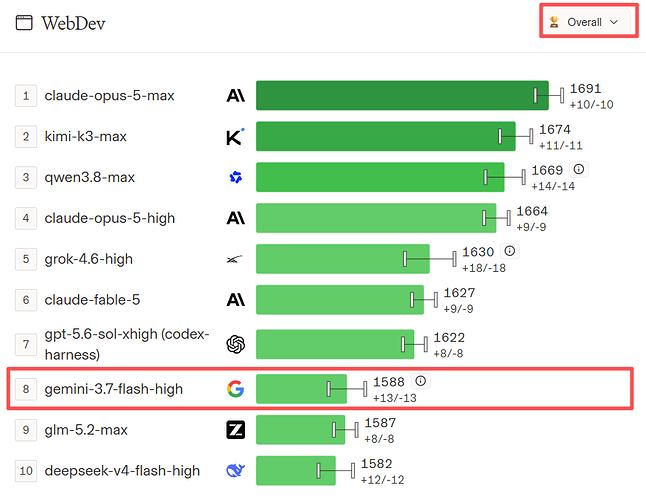Image resolution: width=646 pixels, height=500 pixels.
Task: Open the qwen3.8-max model entry
Action: click(89, 177)
